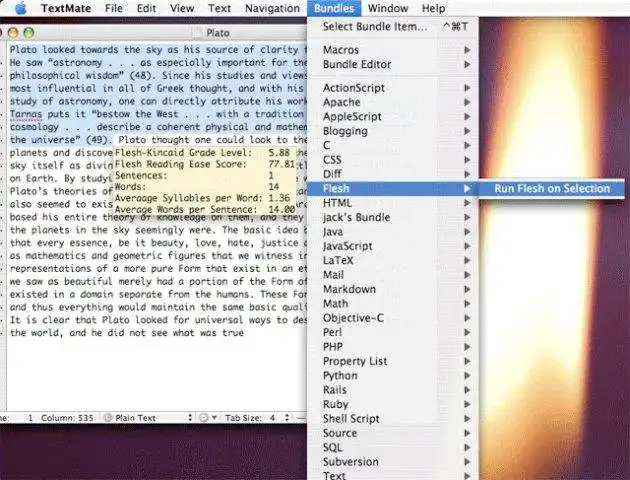Viewport: 630px width, 480px height.
Task: Expand the Apache bundle submenu
Action: [x=393, y=102]
